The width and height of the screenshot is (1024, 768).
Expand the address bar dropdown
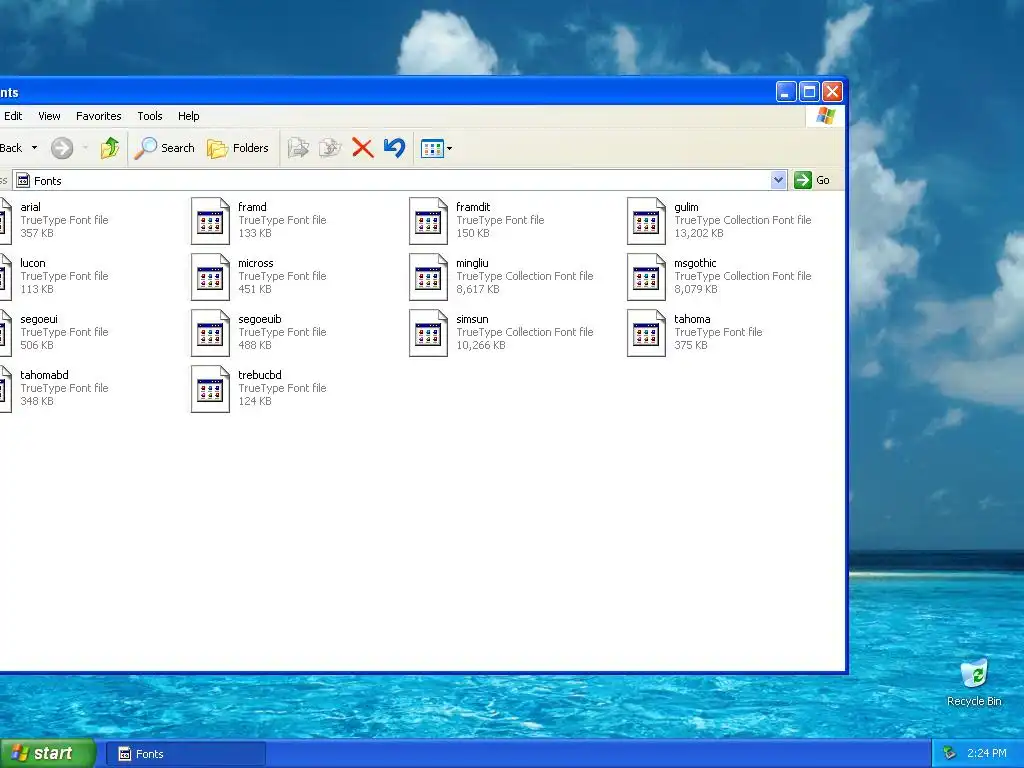point(778,180)
